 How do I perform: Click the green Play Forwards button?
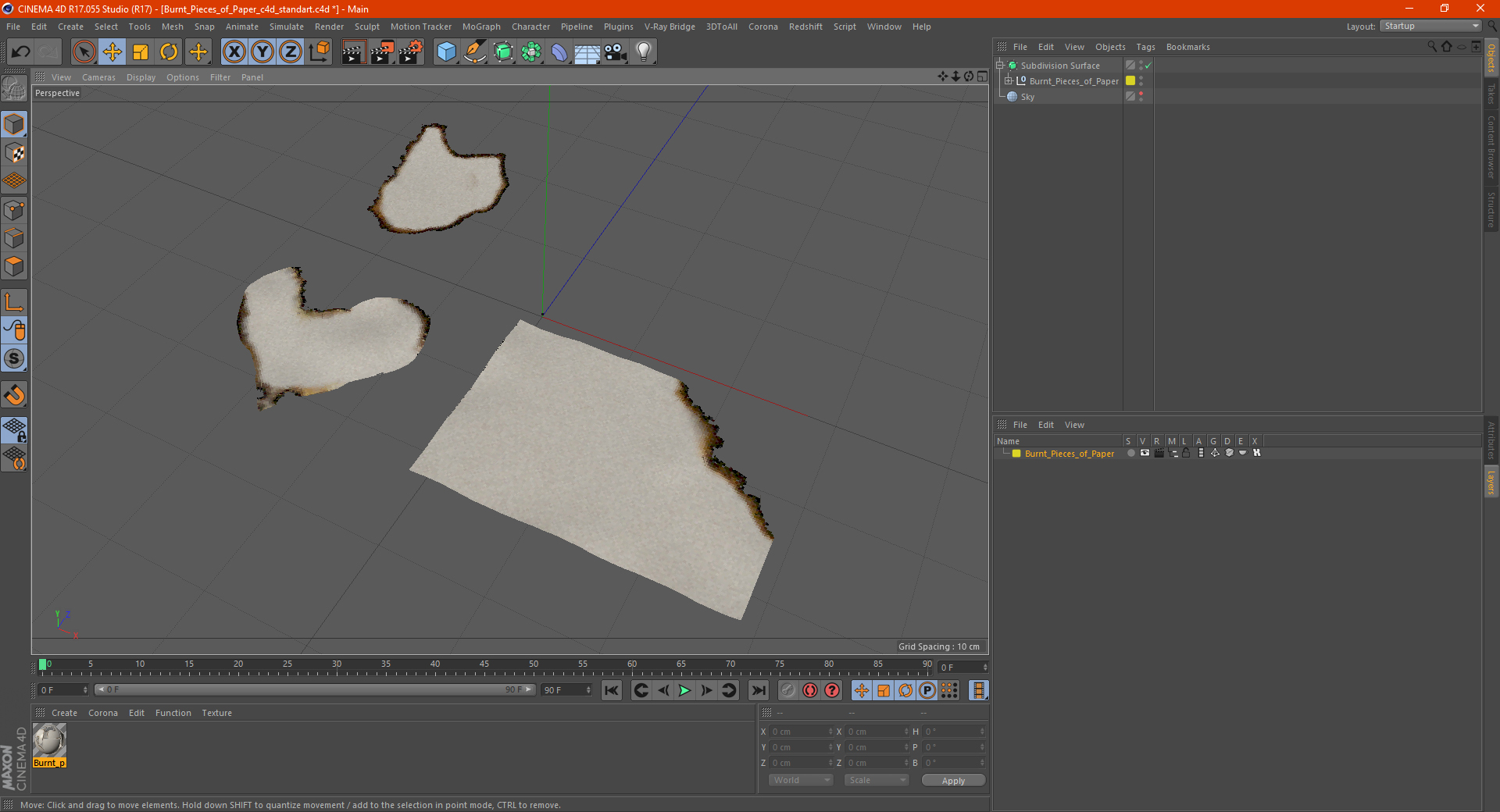click(684, 690)
